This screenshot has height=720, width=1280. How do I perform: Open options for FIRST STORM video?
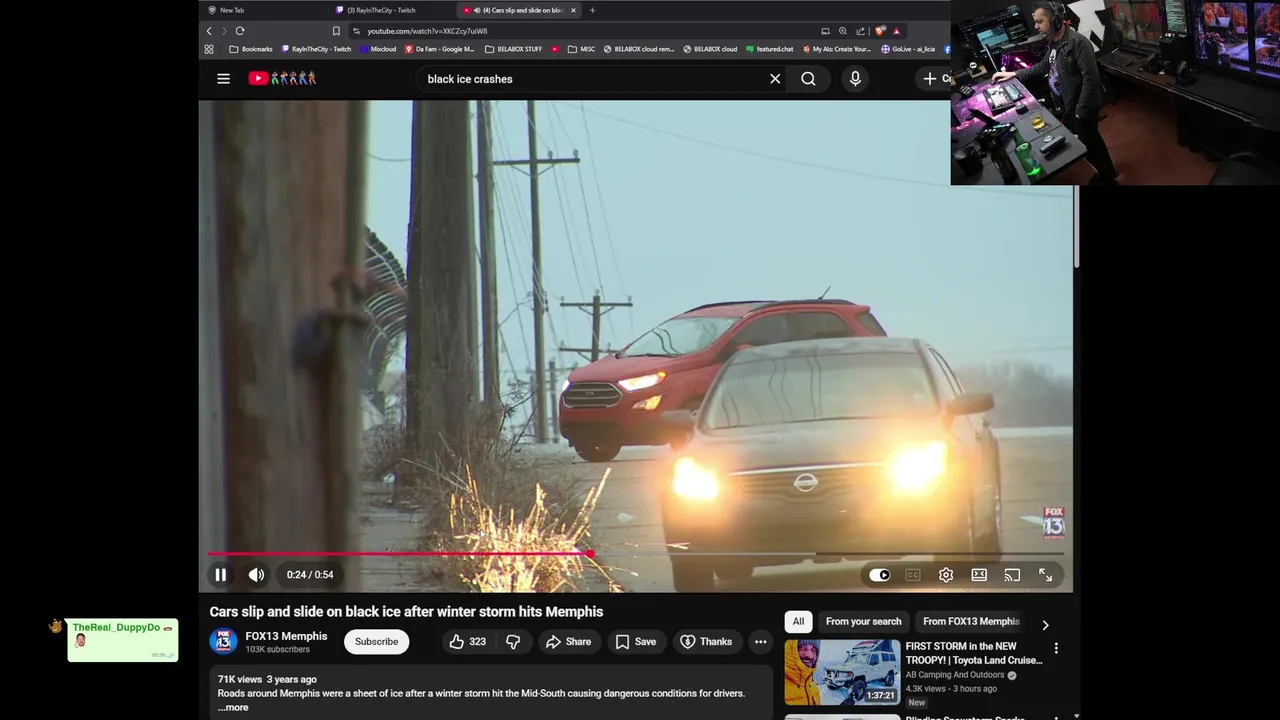point(1055,648)
